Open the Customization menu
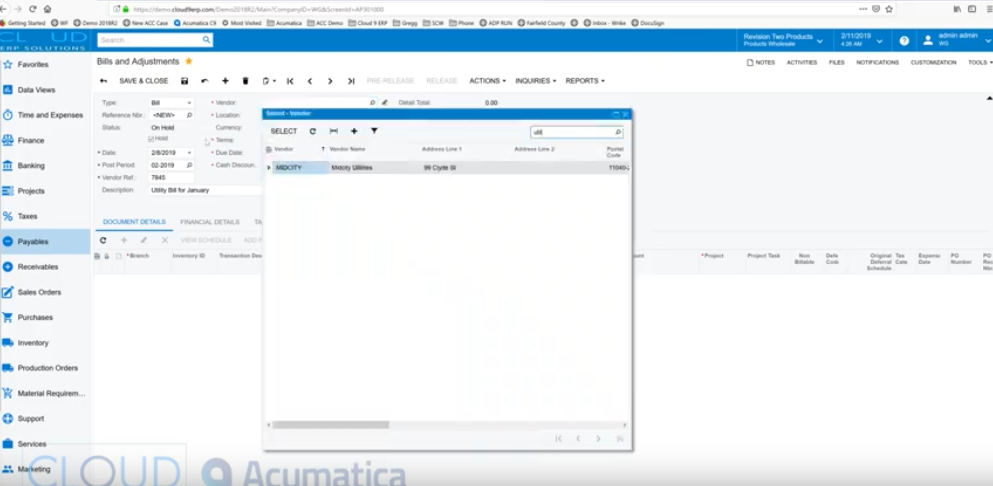 pos(933,63)
